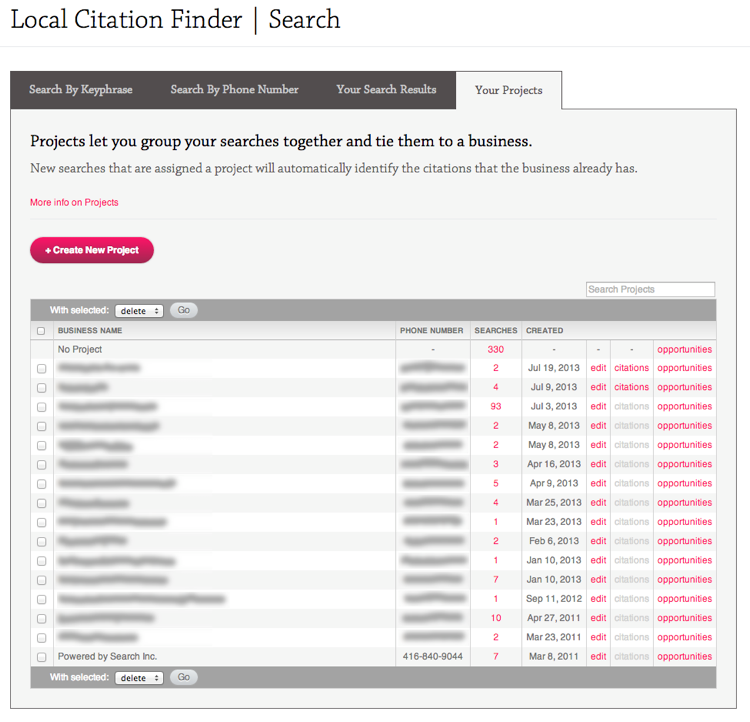Viewport: 750px width, 722px height.
Task: Open opportunities for Powered by Search Inc.
Action: tap(684, 656)
